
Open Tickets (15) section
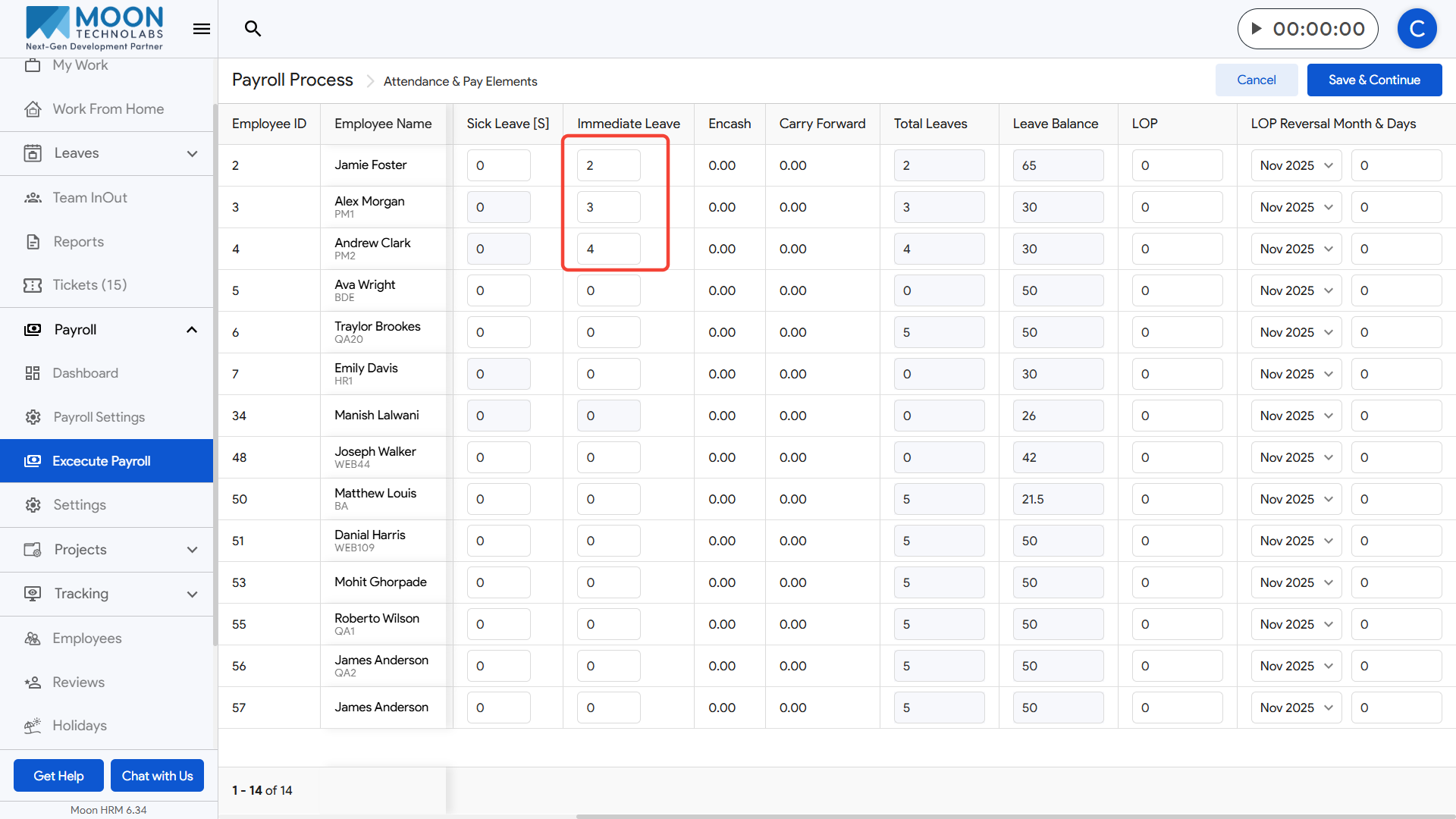click(x=89, y=285)
